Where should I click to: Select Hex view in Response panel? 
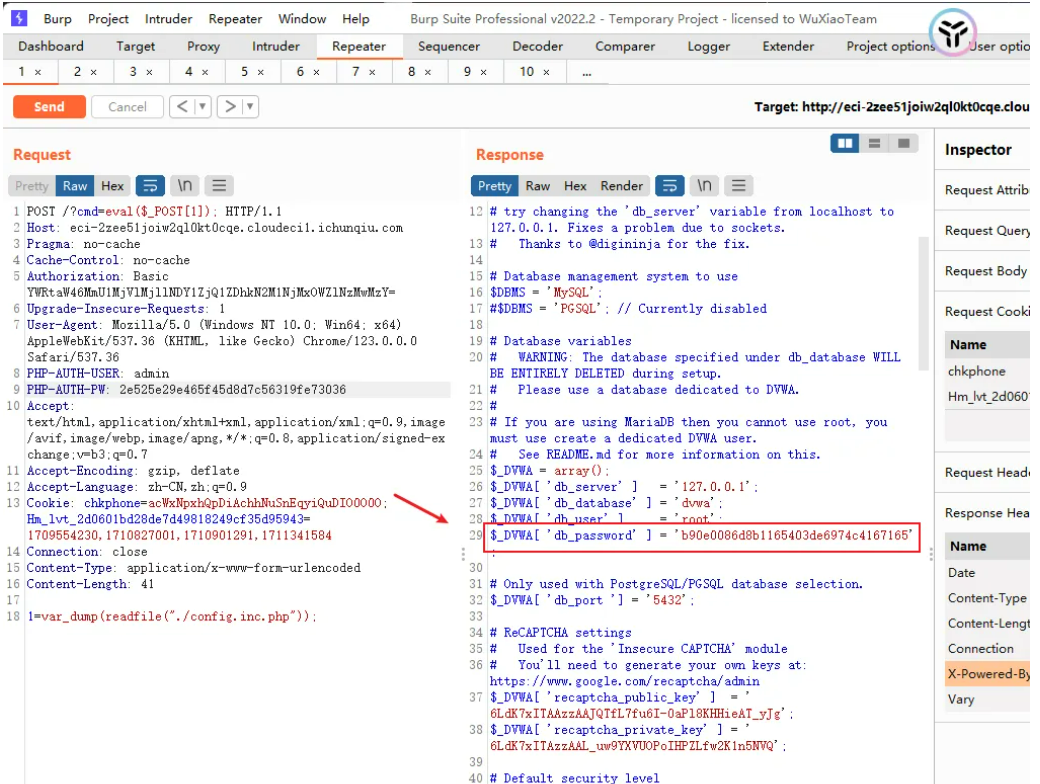[575, 186]
